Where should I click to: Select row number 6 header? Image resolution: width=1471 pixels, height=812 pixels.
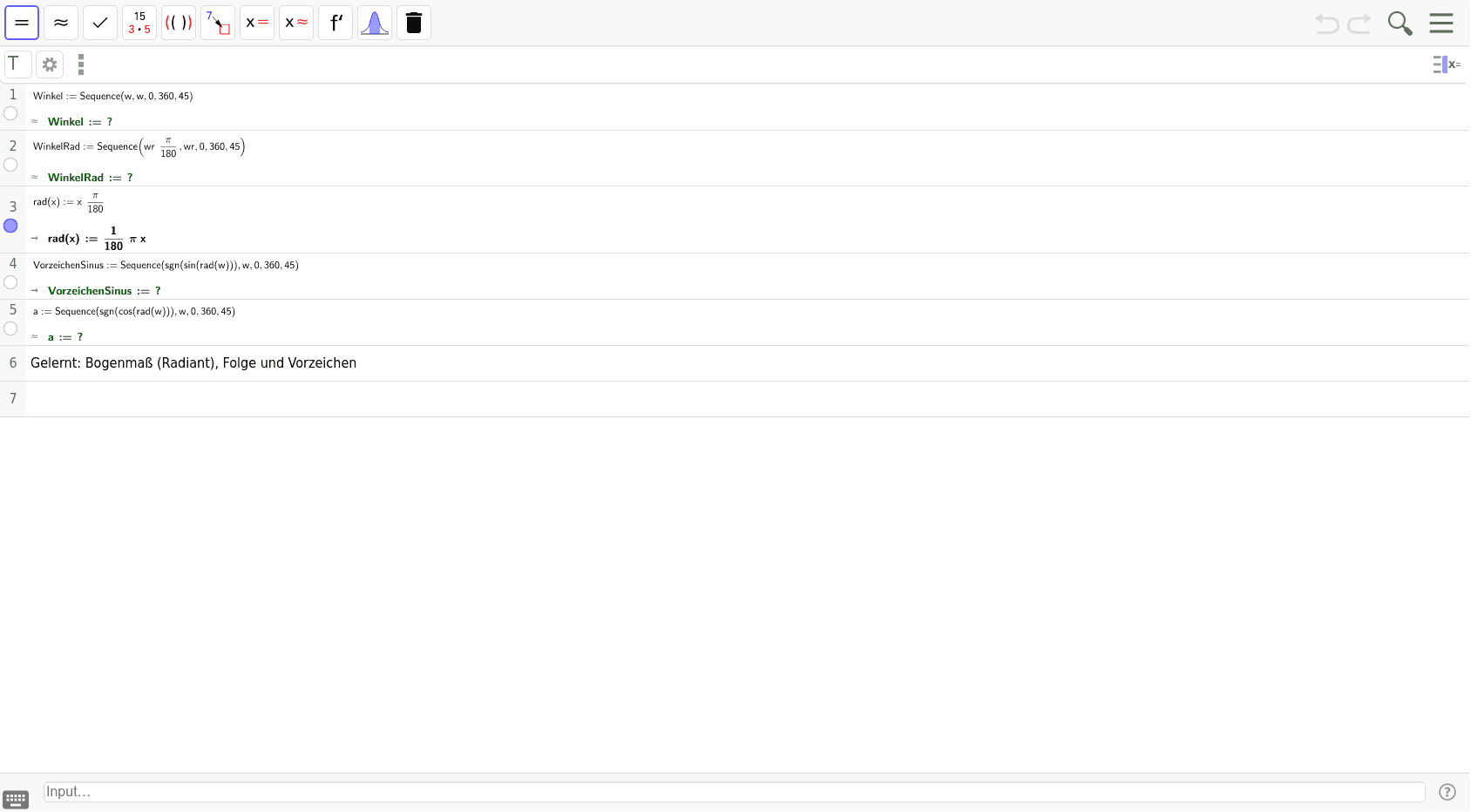coord(13,363)
